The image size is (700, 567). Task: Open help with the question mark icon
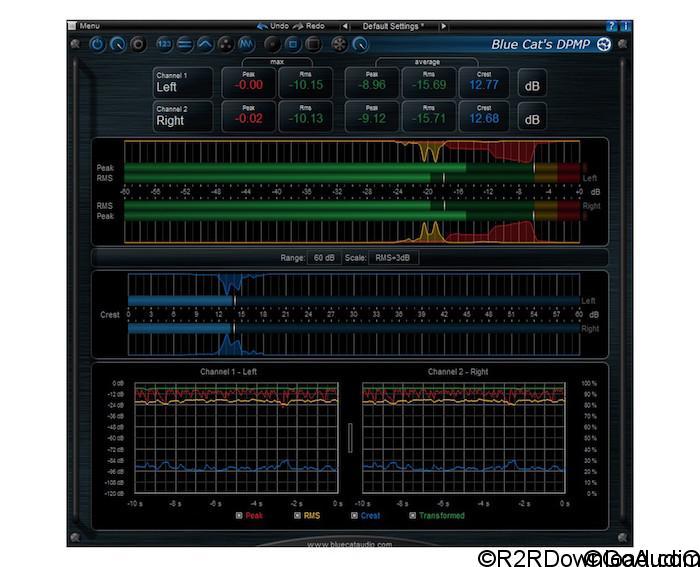click(612, 25)
